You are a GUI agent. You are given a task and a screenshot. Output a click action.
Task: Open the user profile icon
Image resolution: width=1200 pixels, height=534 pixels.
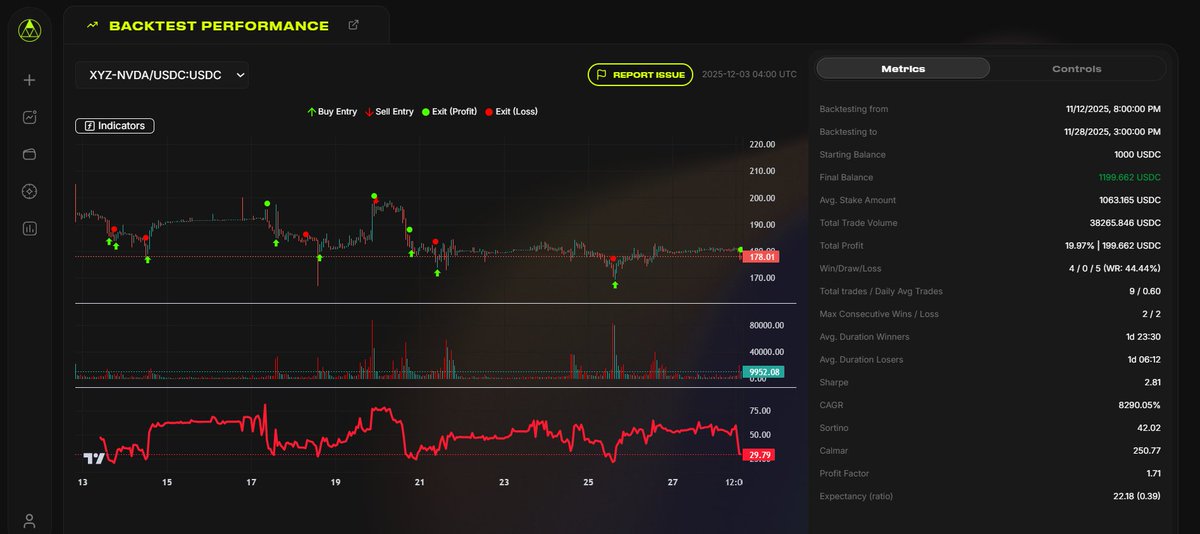coord(29,521)
